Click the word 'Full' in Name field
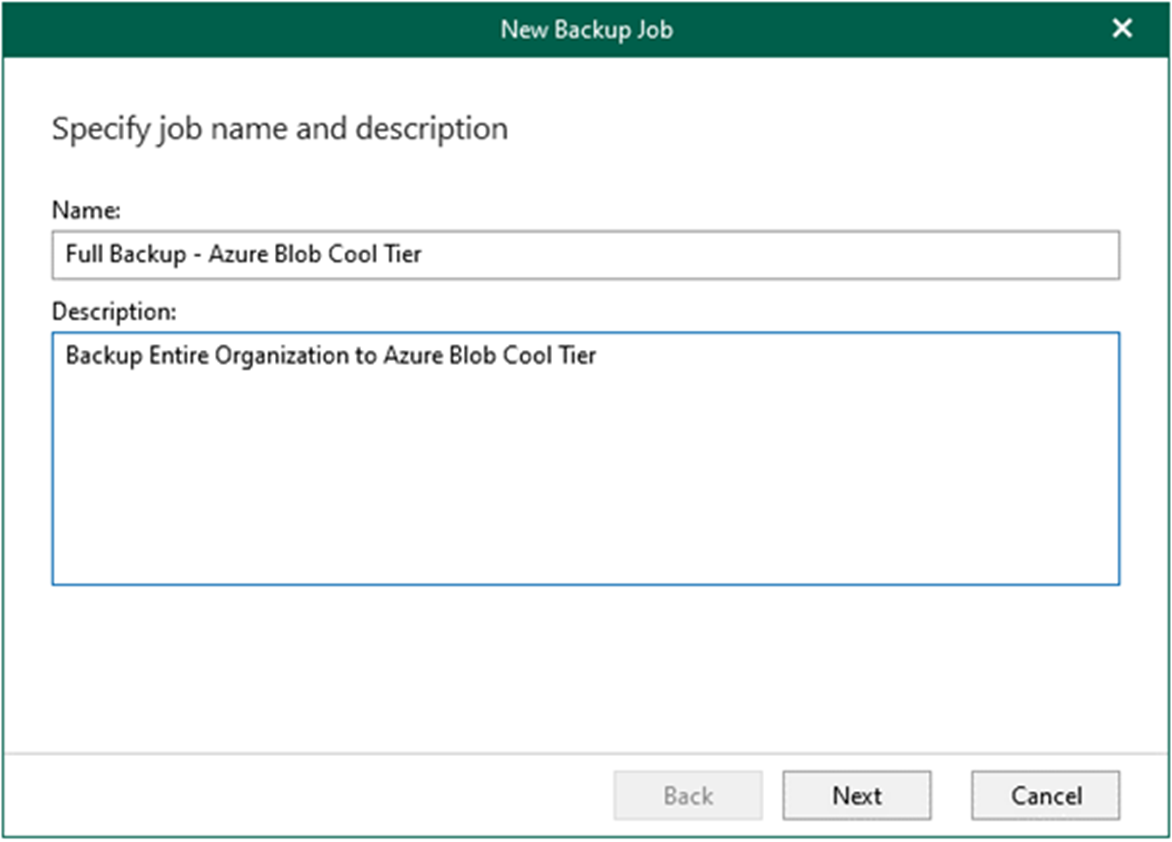This screenshot has width=1172, height=842. pyautogui.click(x=83, y=255)
